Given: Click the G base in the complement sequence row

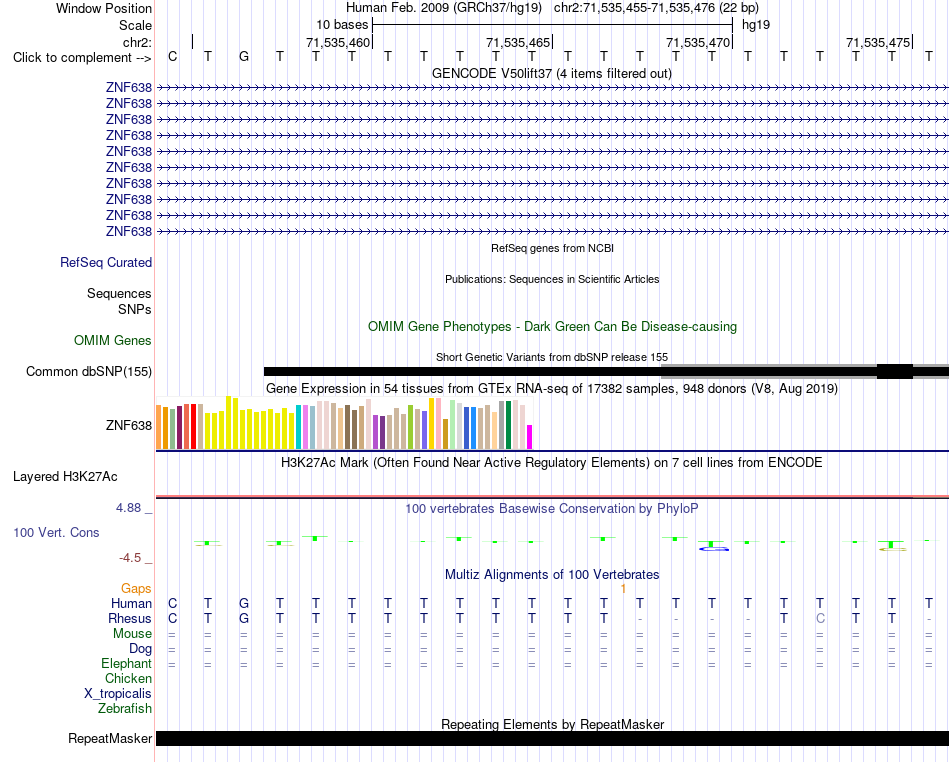Looking at the screenshot, I should (x=244, y=57).
